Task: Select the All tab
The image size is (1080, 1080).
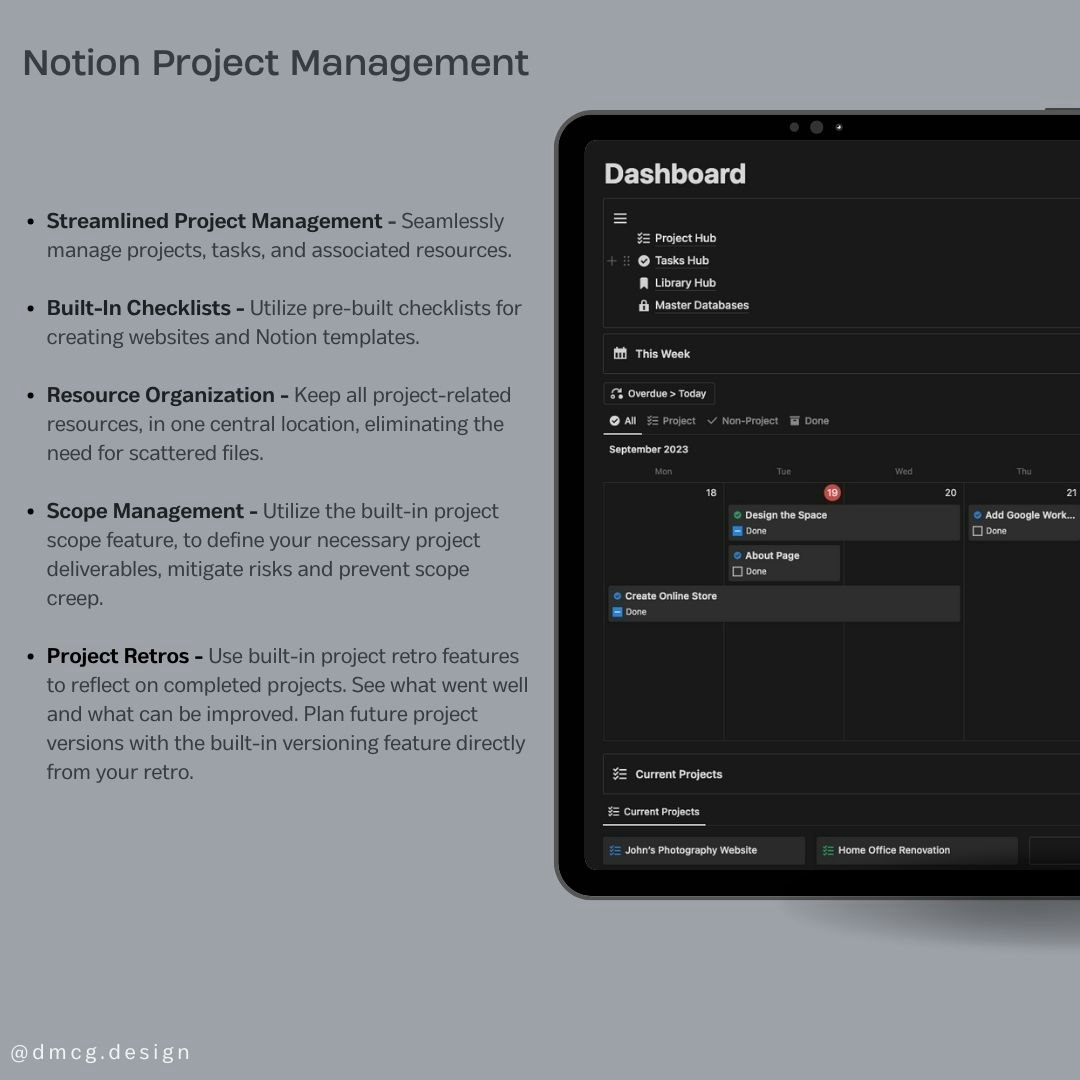Action: click(x=623, y=421)
